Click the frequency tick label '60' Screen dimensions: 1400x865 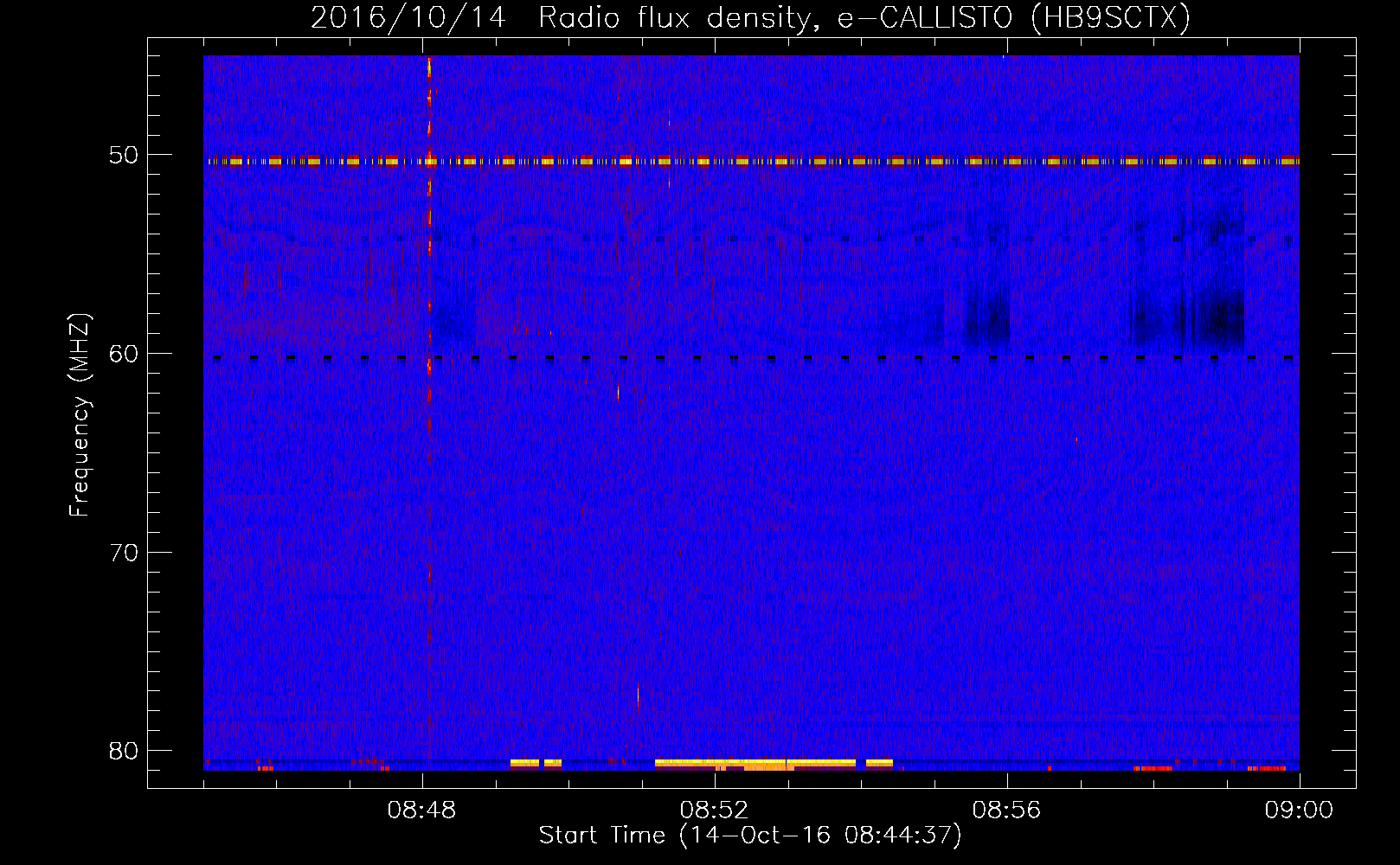(124, 353)
